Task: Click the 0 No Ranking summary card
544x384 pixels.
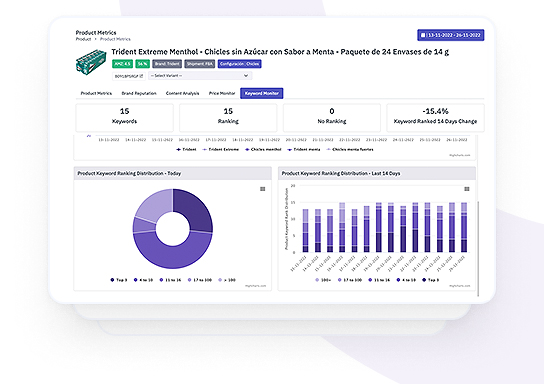Action: [332, 118]
